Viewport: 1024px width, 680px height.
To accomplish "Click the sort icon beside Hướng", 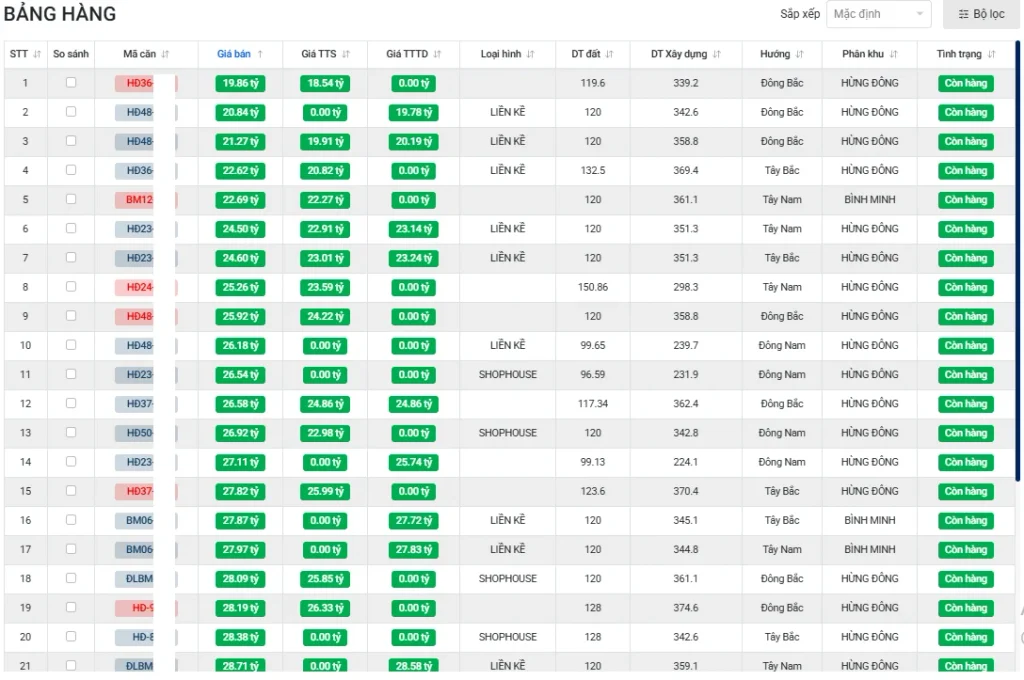I will click(x=800, y=54).
